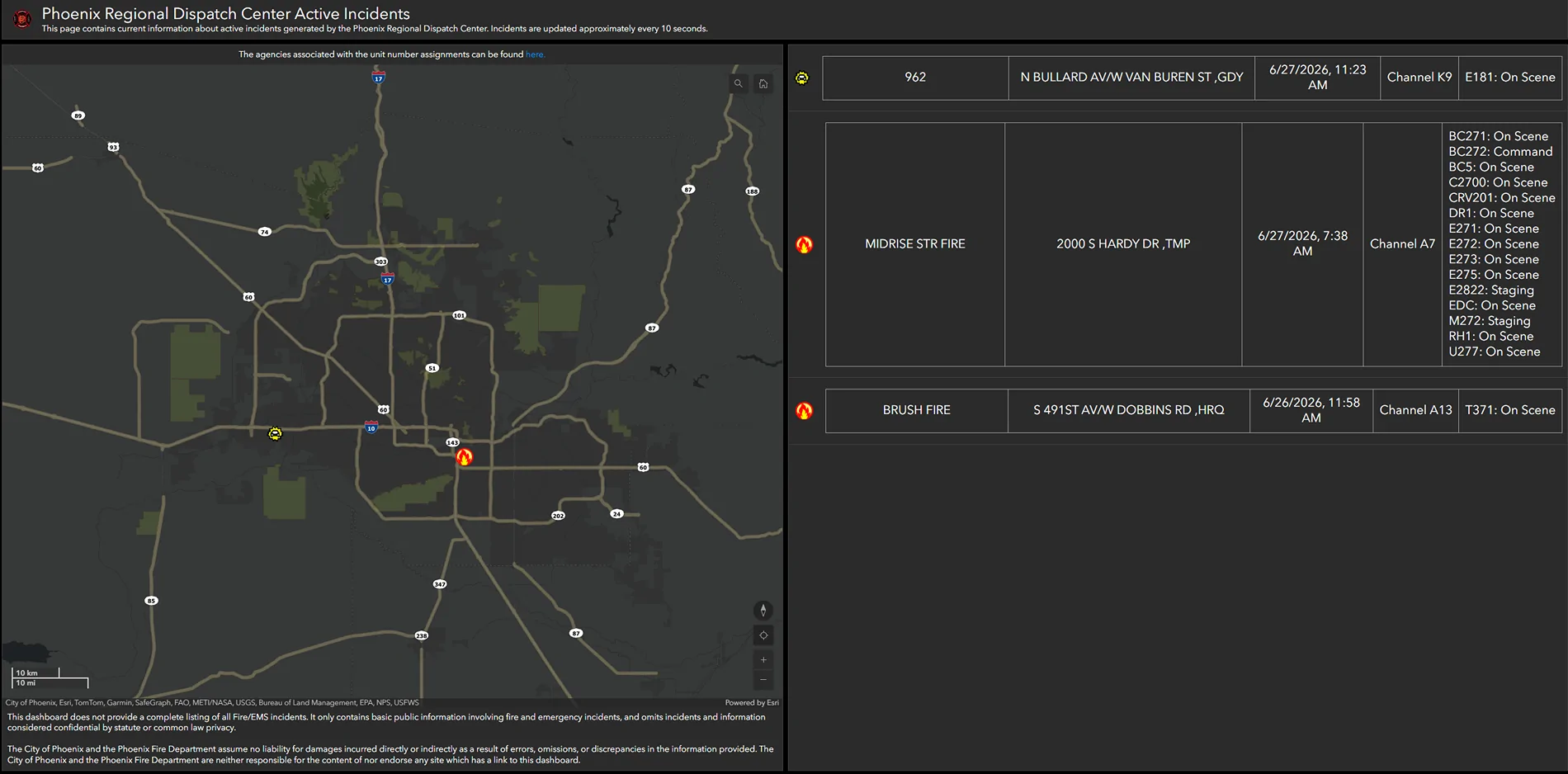Image resolution: width=1568 pixels, height=774 pixels.
Task: Select 'M272: Staging' unit line
Action: pyautogui.click(x=1490, y=321)
